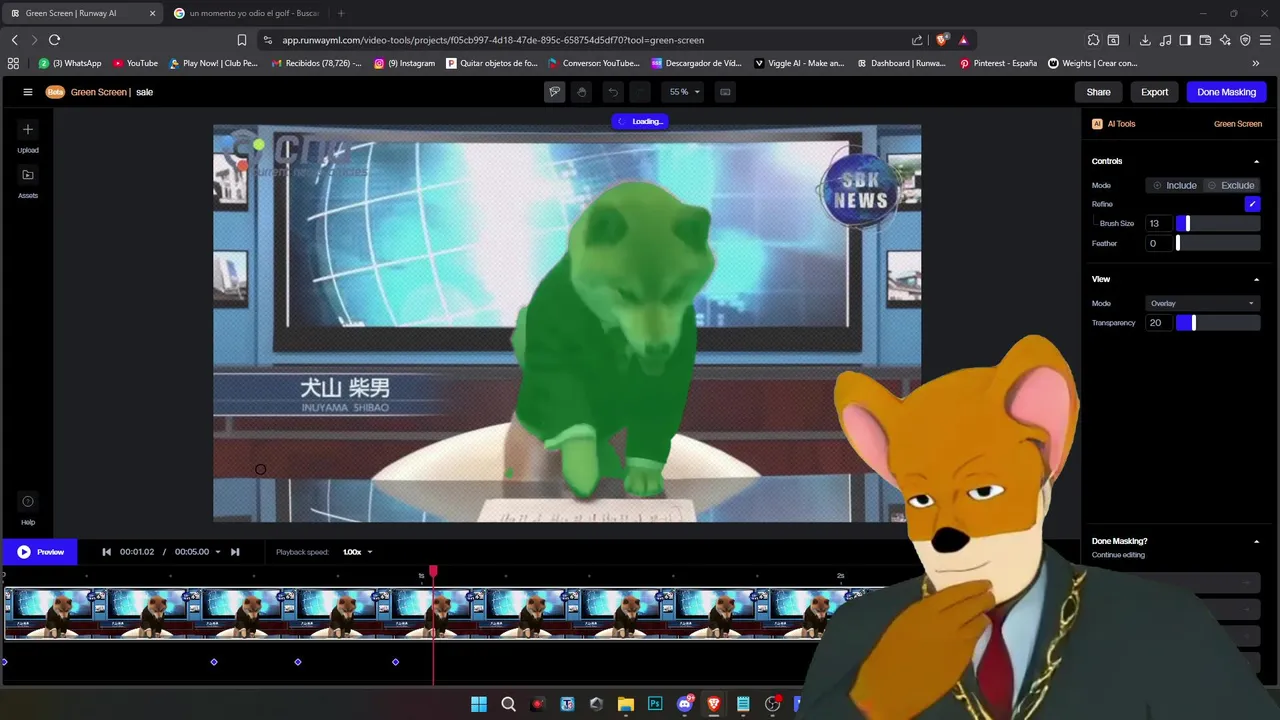Jump to previous frame in timeline
This screenshot has height=720, width=1280.
coord(107,552)
